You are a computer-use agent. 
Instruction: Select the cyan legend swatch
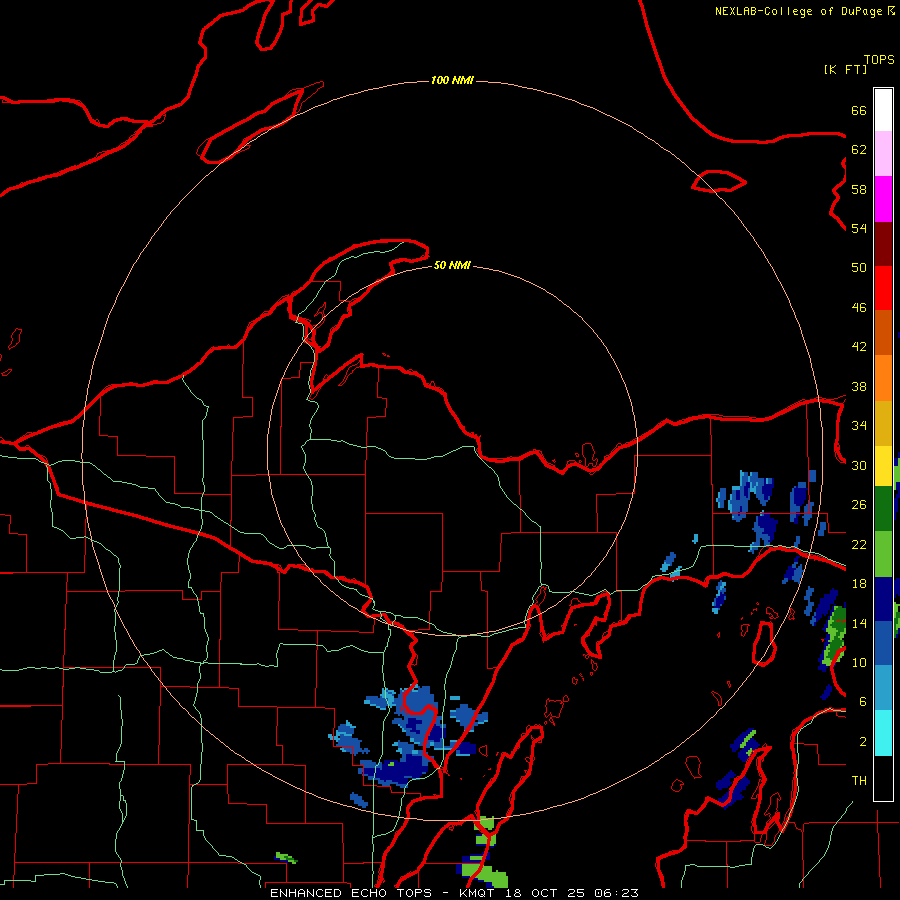click(x=883, y=733)
